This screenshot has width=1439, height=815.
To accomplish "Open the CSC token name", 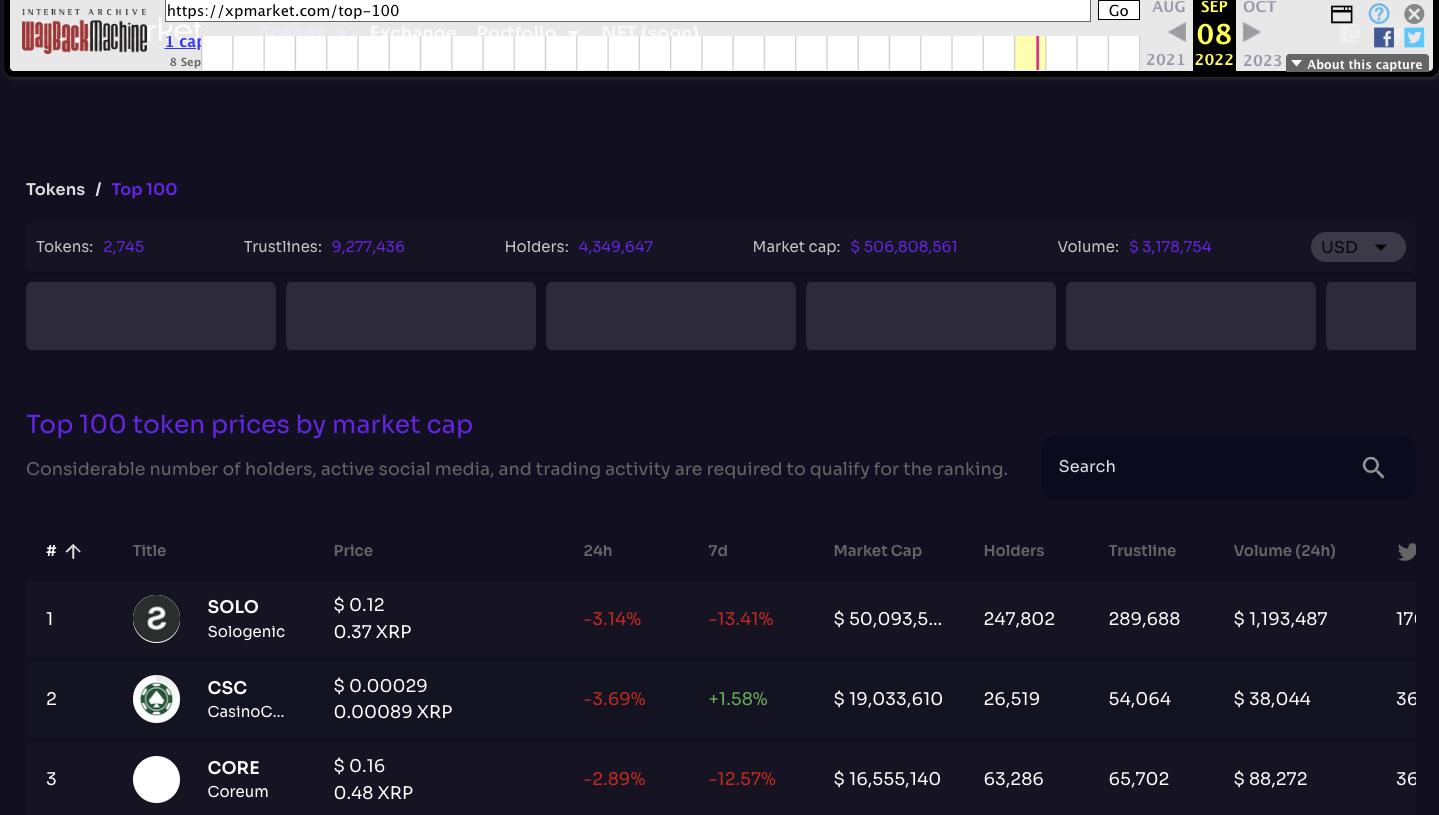I will pyautogui.click(x=246, y=699).
